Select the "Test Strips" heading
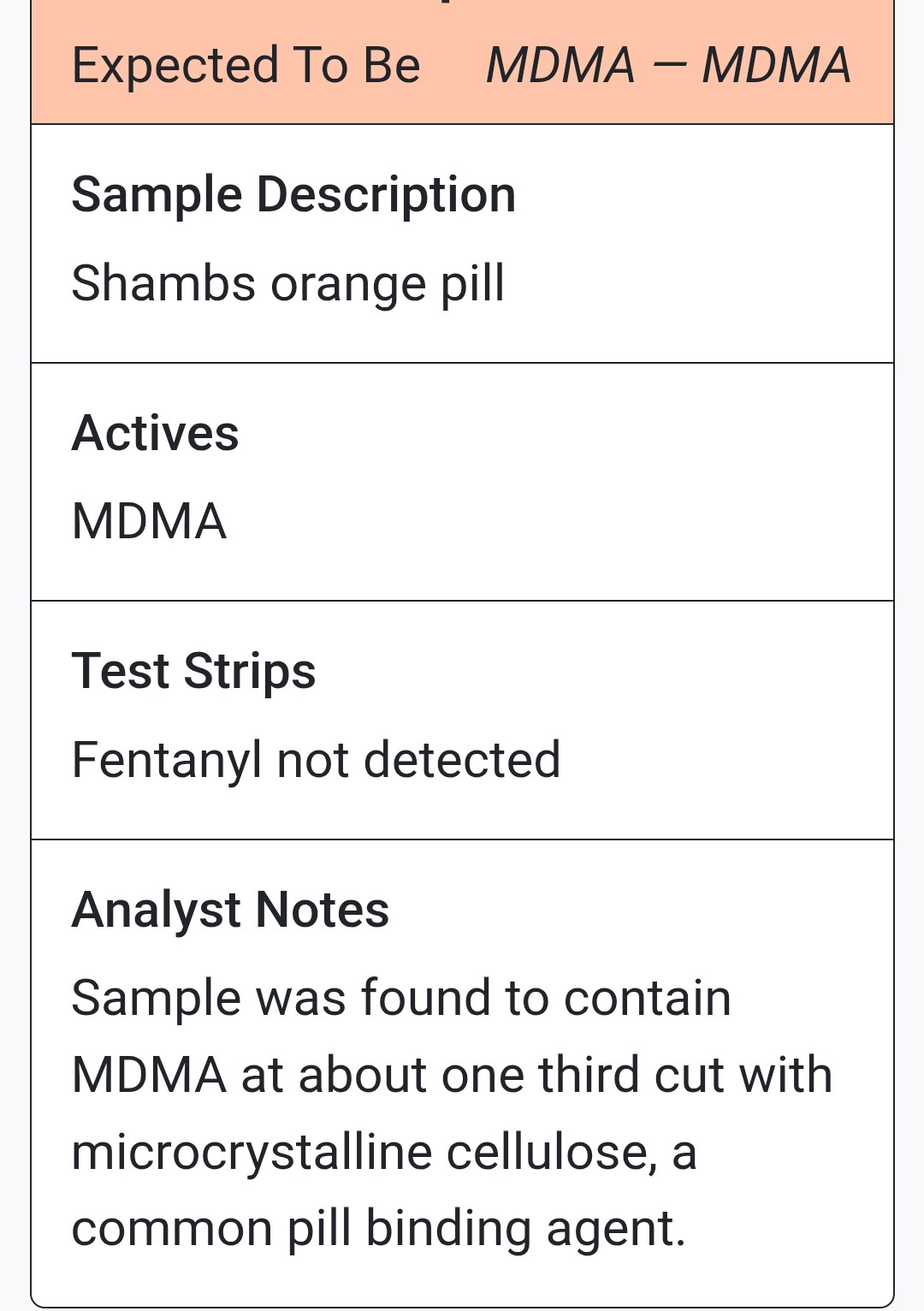This screenshot has height=1311, width=924. click(193, 671)
